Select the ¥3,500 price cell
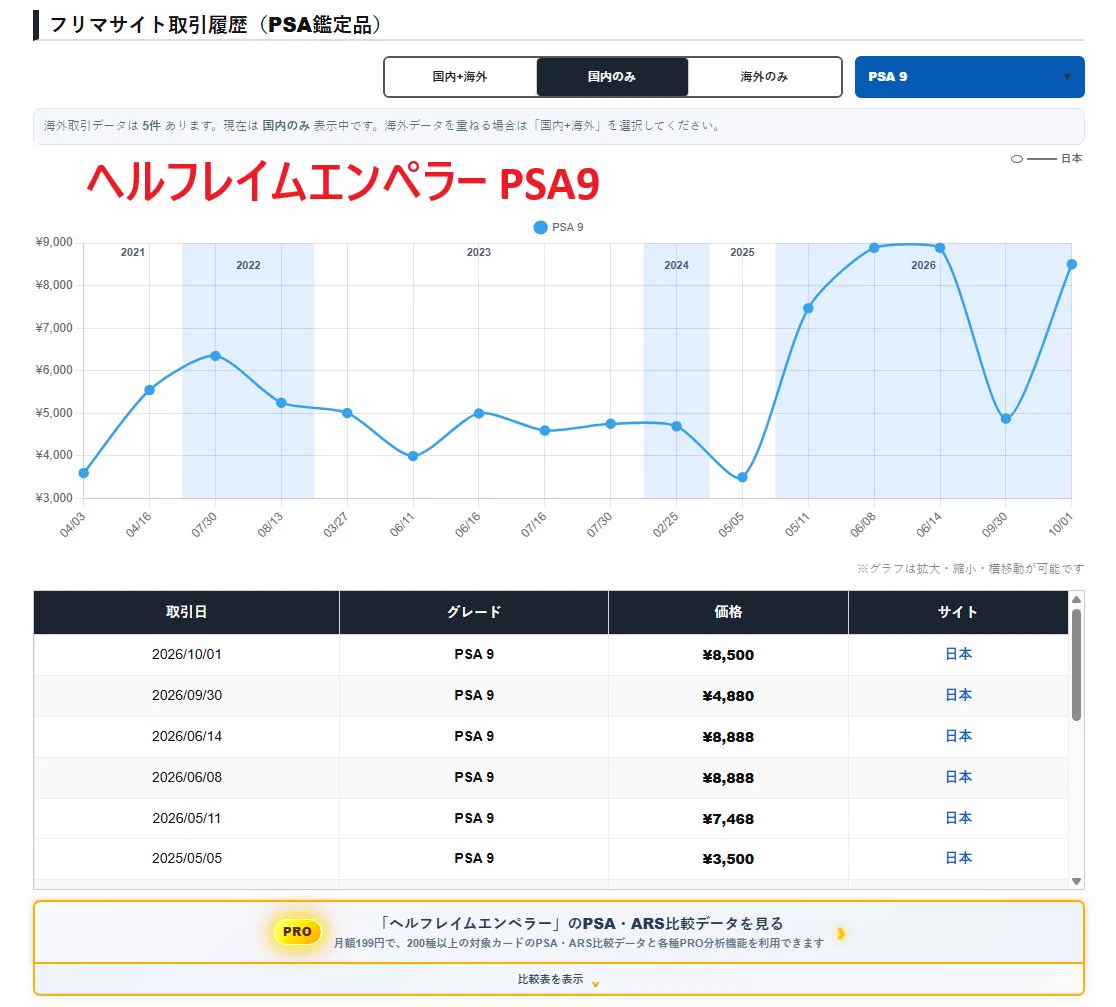The height and width of the screenshot is (1007, 1116). (x=728, y=859)
